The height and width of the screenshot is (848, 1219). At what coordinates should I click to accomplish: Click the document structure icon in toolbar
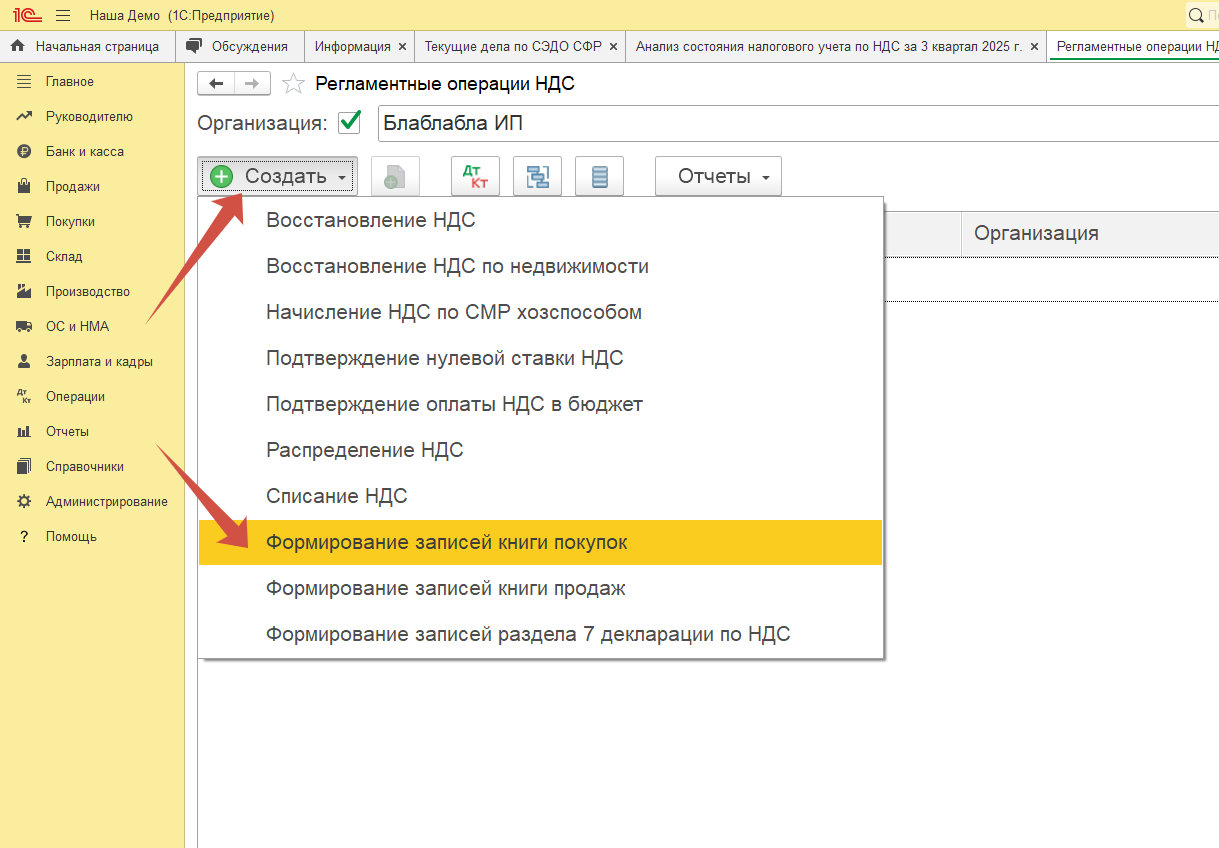tap(537, 177)
